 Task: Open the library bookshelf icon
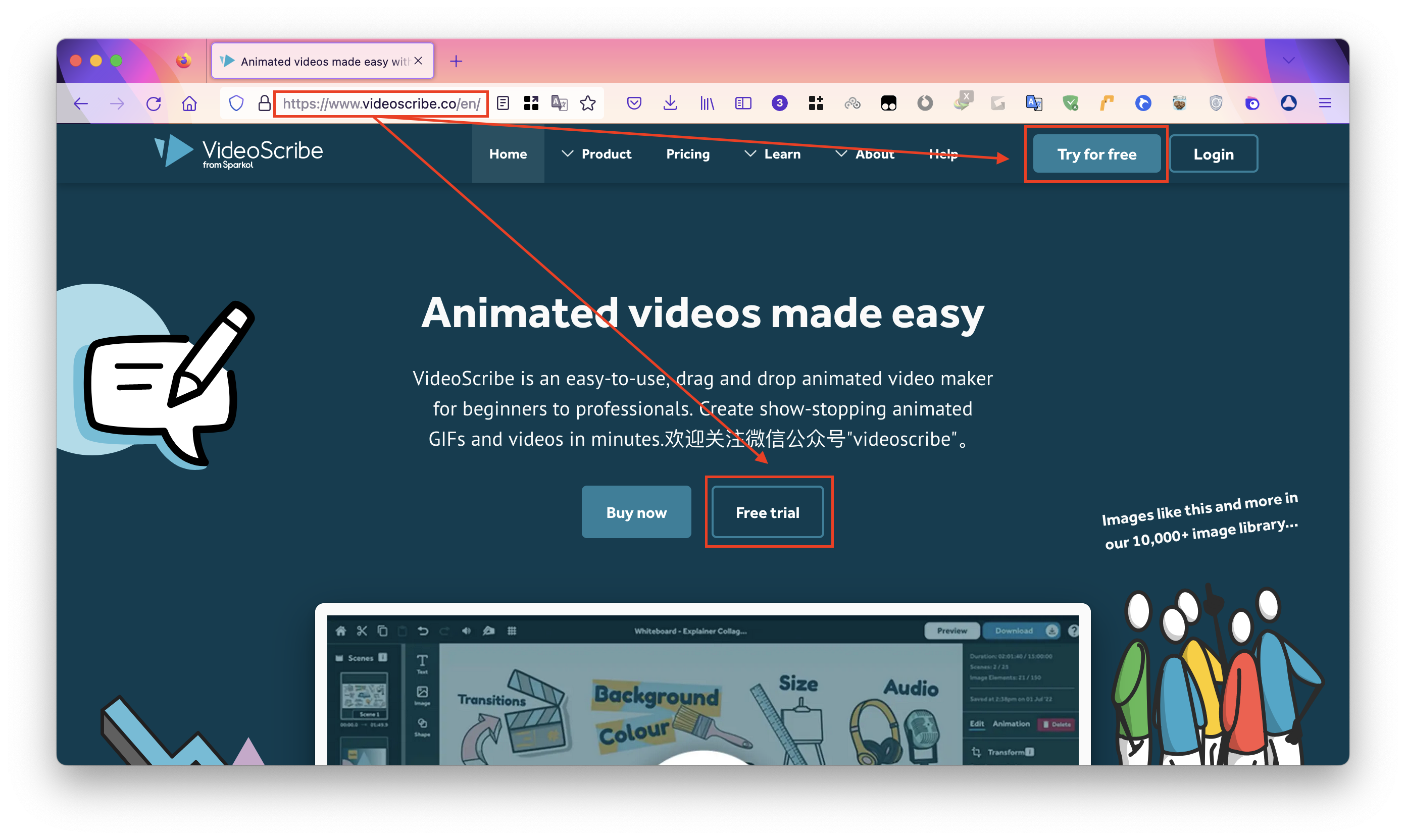707,103
